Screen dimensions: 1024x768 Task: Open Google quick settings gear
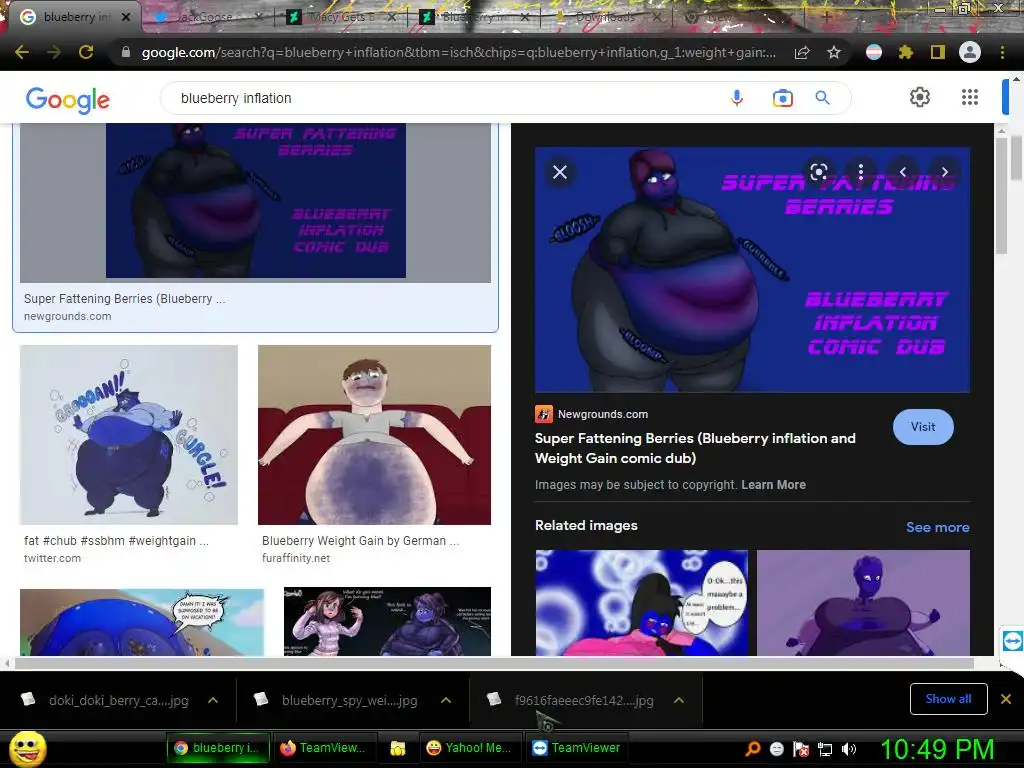pyautogui.click(x=920, y=97)
